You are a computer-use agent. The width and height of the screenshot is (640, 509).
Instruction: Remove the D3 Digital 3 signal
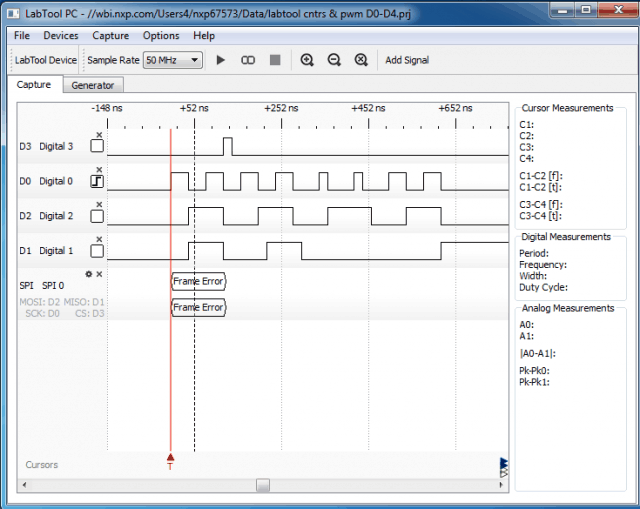[99, 135]
